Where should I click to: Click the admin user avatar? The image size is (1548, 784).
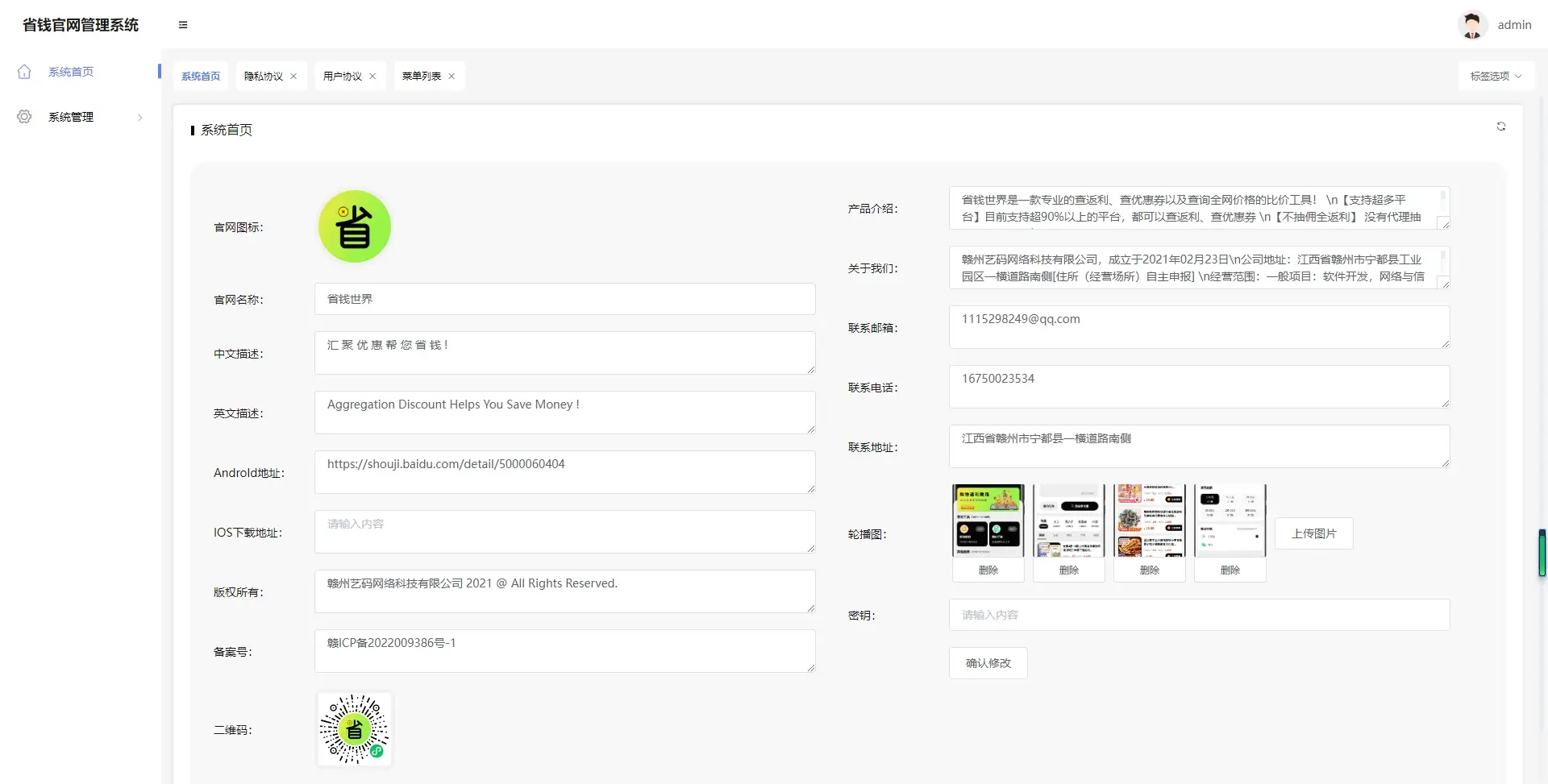coord(1472,25)
